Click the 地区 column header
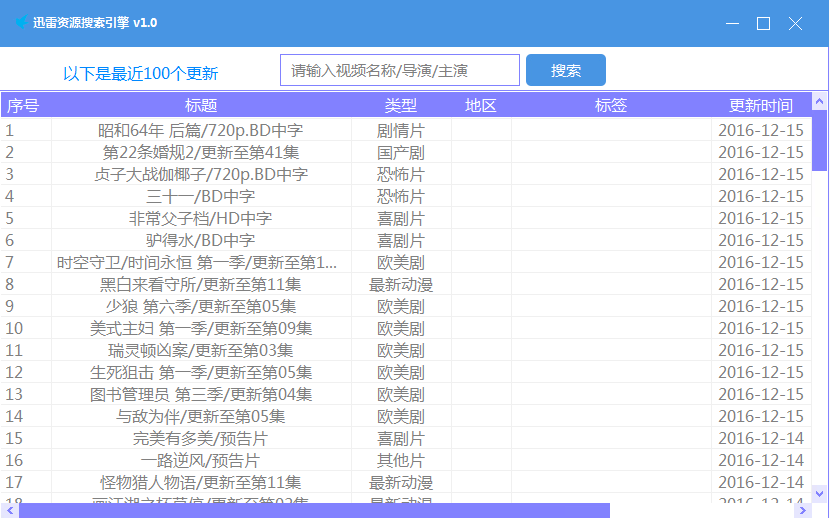The image size is (830, 518). click(x=481, y=105)
